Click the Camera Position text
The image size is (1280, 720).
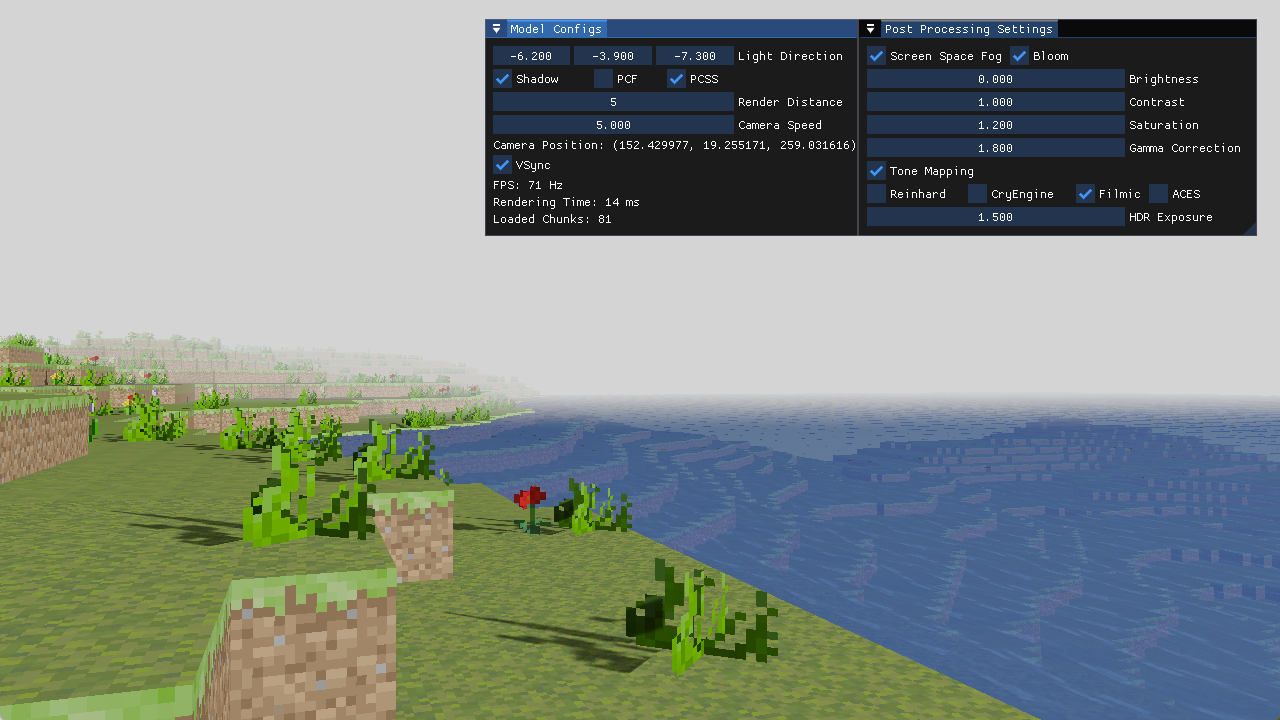point(675,145)
